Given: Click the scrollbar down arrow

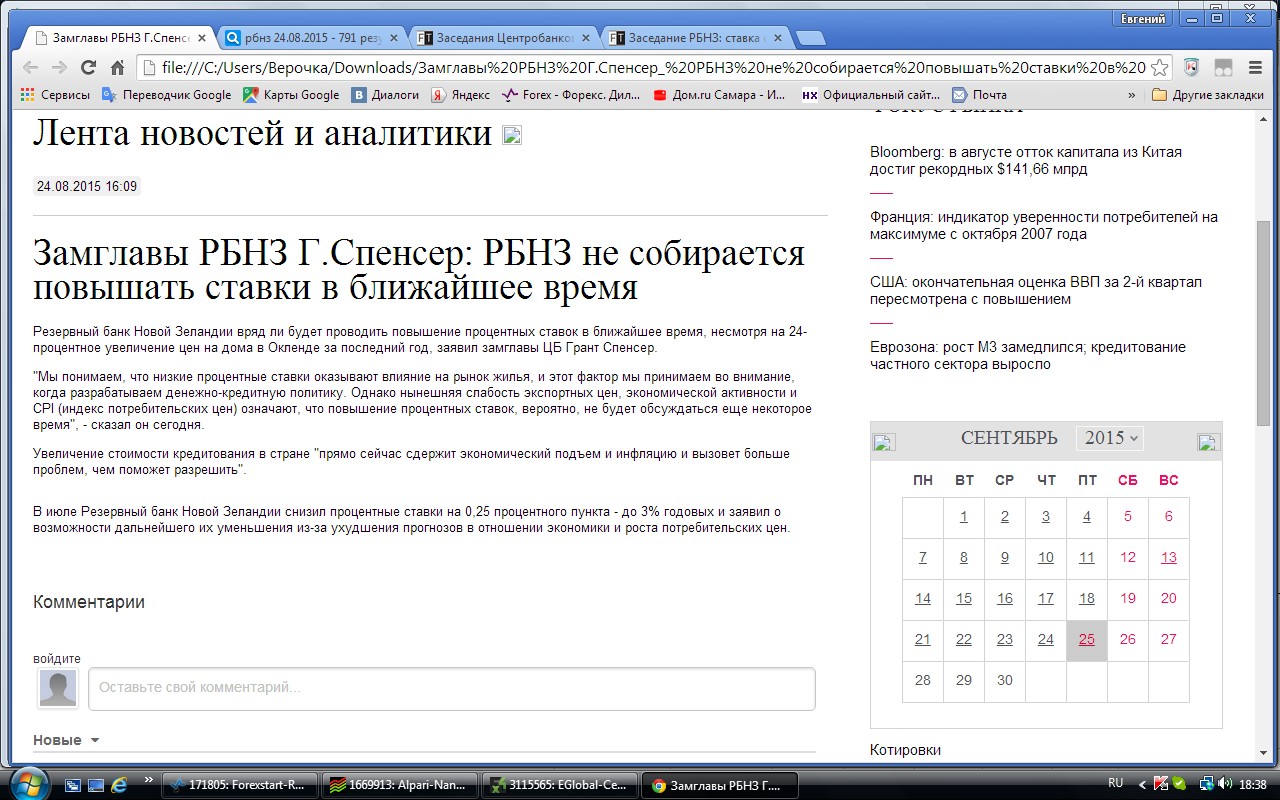Looking at the screenshot, I should coord(1263,755).
